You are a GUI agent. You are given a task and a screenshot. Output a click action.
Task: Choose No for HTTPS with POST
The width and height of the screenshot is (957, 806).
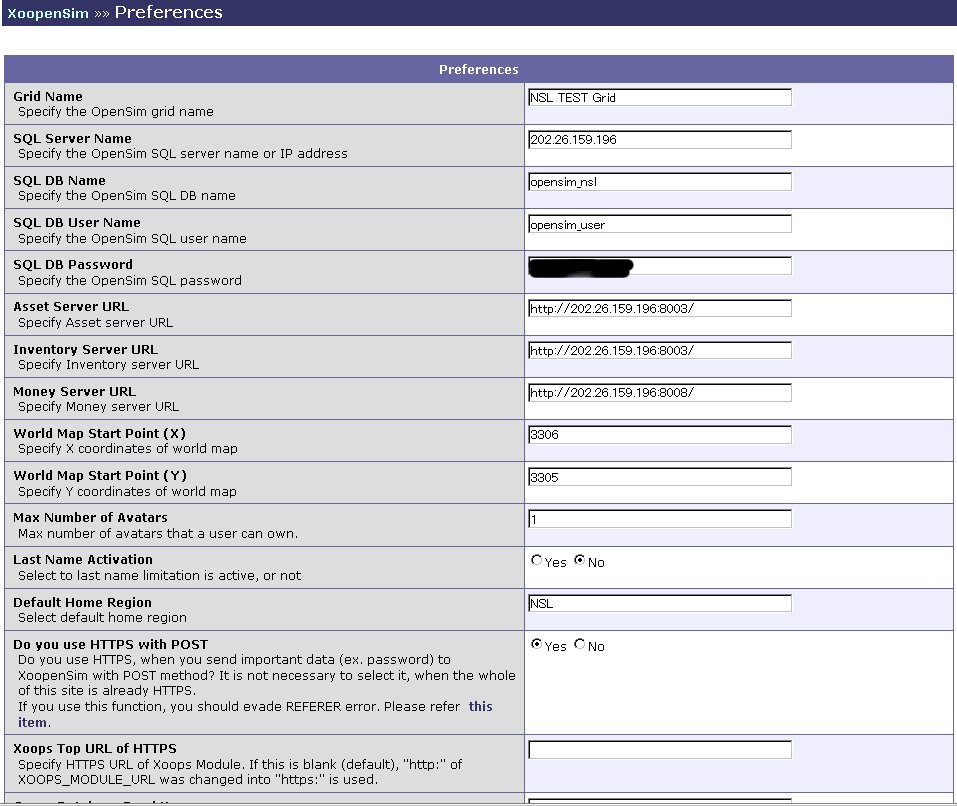coord(579,645)
